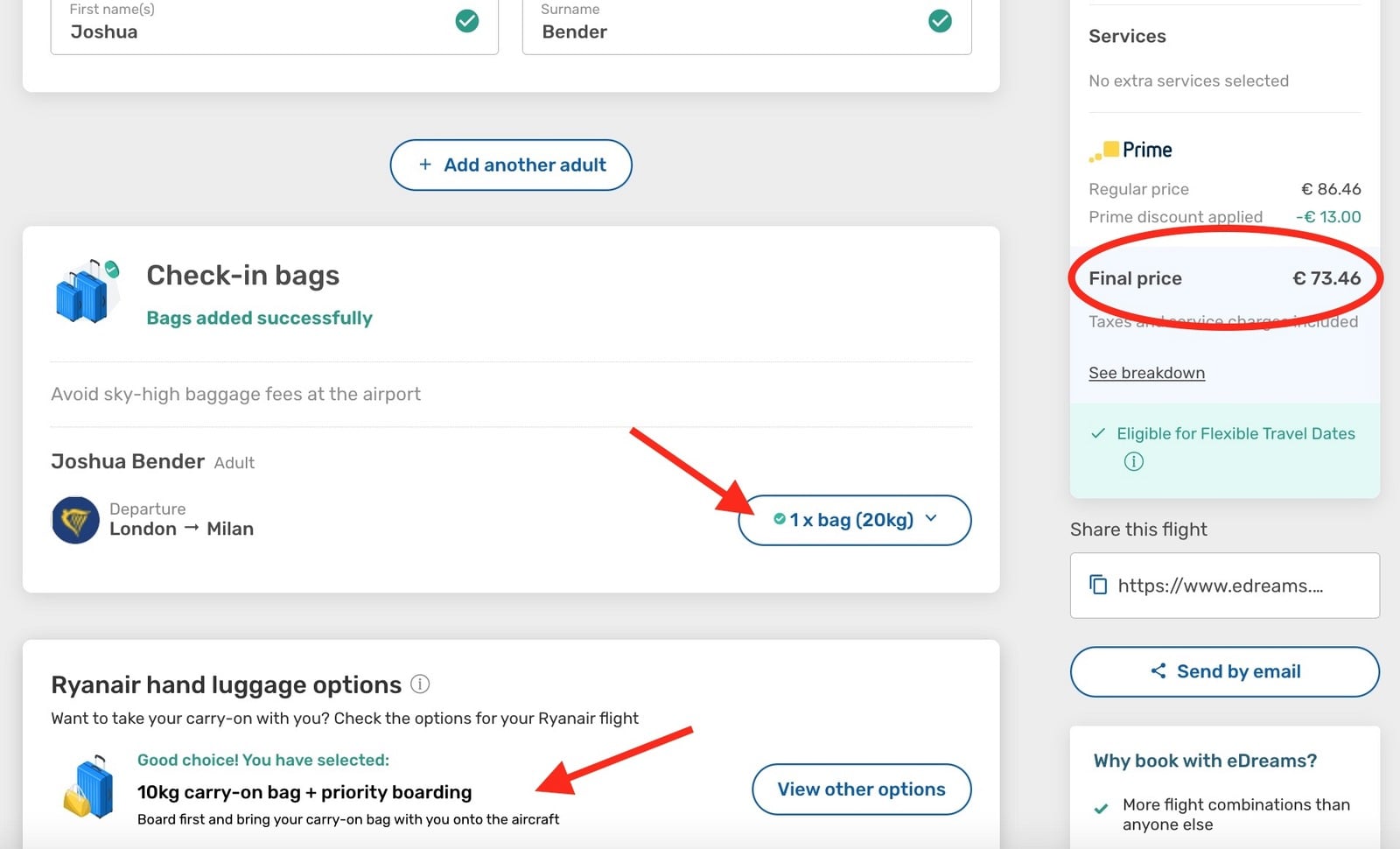This screenshot has width=1400, height=849.
Task: Click 'Avoid sky-high baggage fees at the airport' text
Action: click(235, 394)
